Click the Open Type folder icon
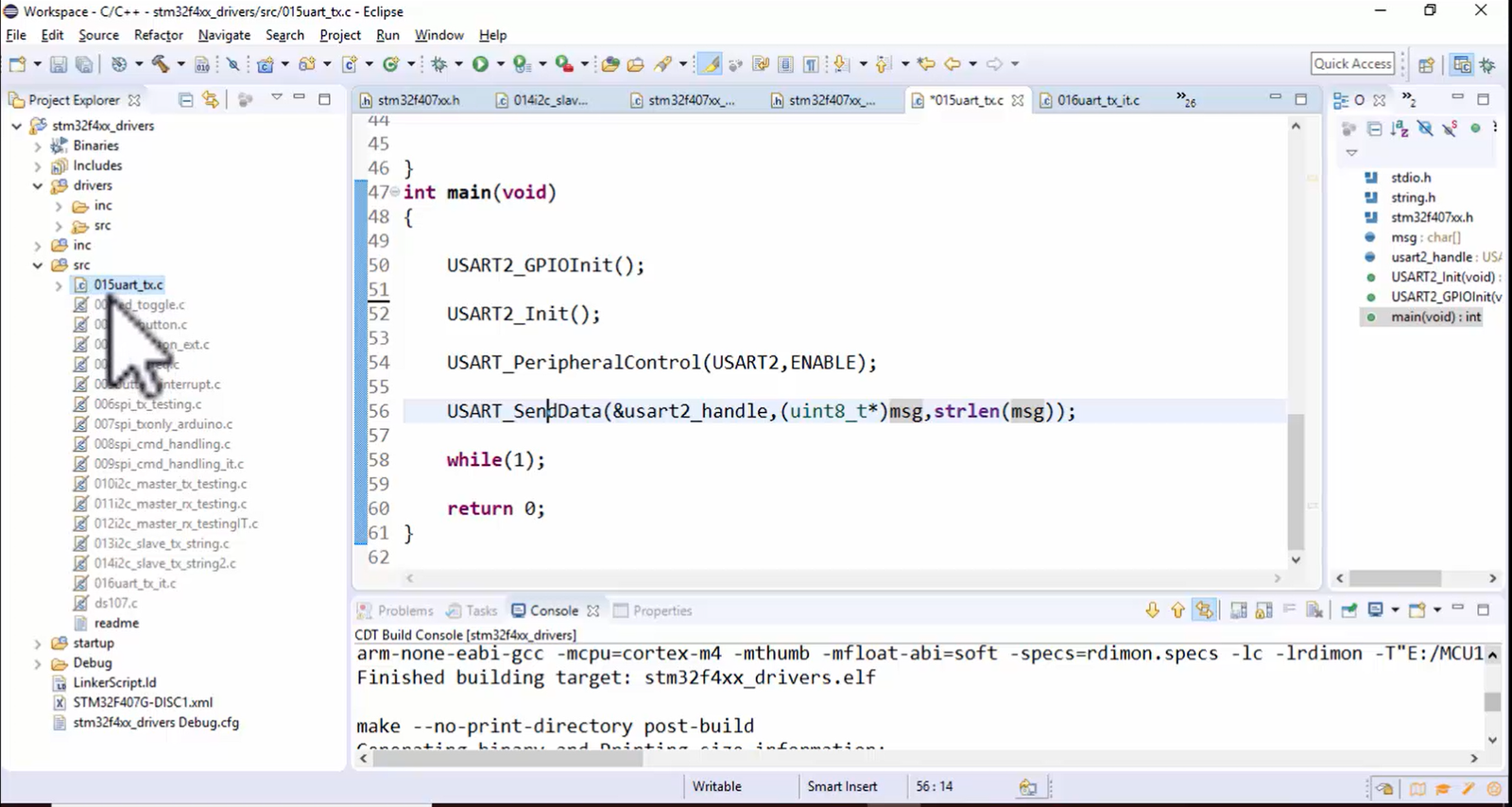 (x=610, y=64)
